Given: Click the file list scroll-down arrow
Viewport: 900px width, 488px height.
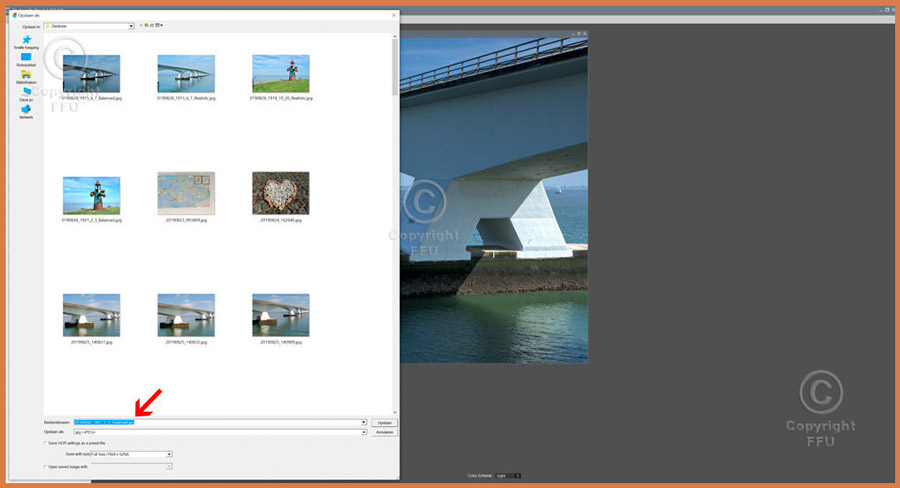Looking at the screenshot, I should pyautogui.click(x=394, y=413).
